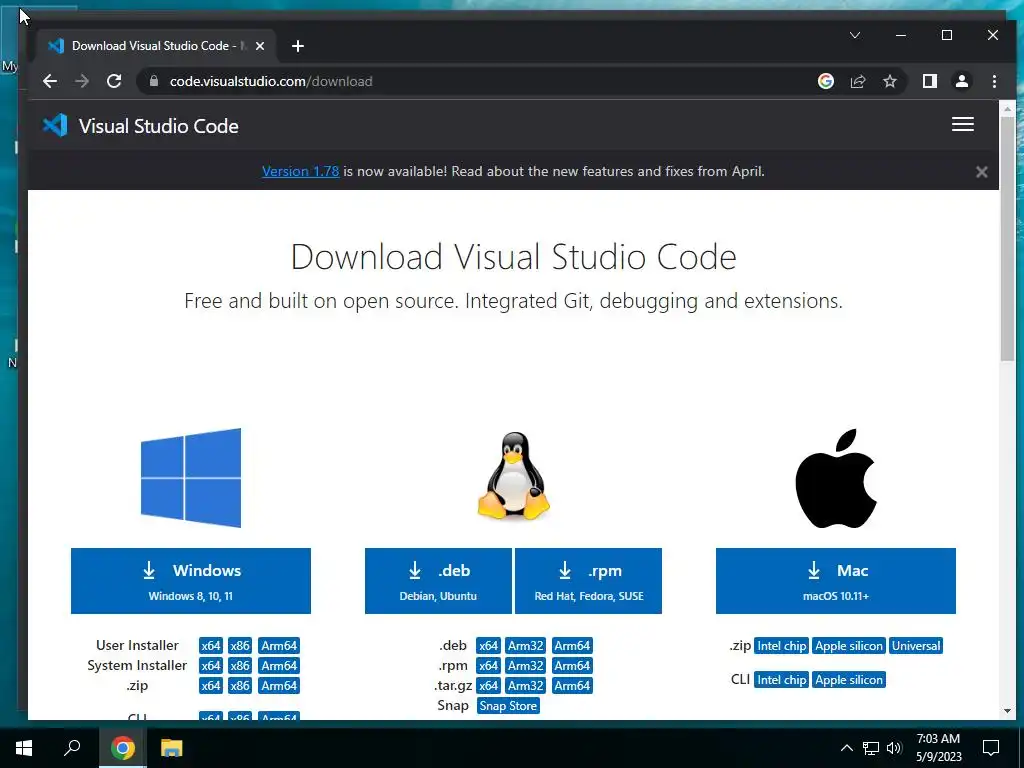Open the Windows Start menu
This screenshot has width=1024, height=768.
click(x=24, y=748)
